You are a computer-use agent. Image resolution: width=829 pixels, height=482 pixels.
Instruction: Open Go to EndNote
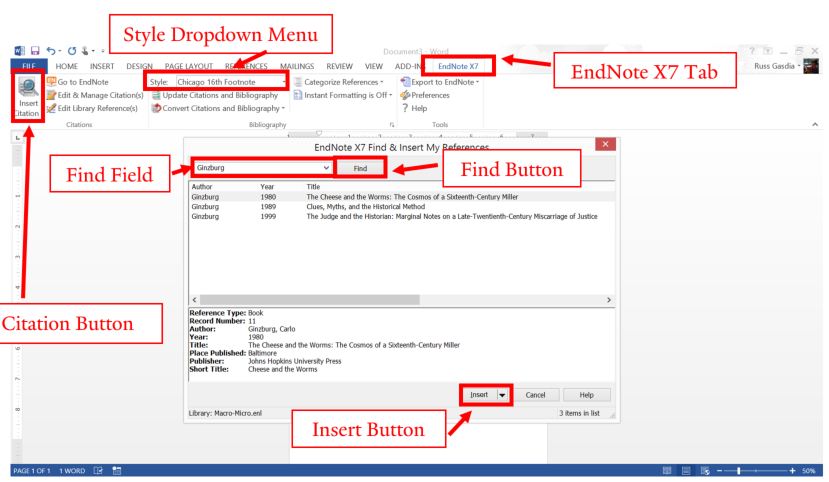(78, 82)
